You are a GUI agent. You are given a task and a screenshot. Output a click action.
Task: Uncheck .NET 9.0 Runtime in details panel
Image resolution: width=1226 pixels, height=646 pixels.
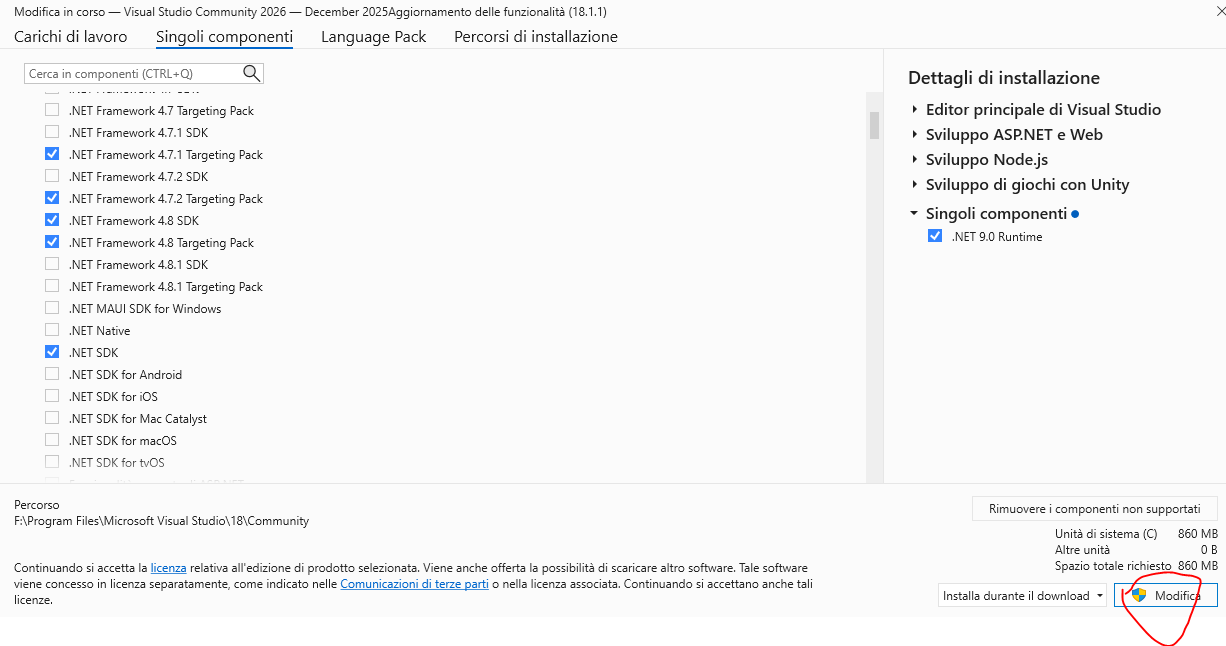tap(935, 236)
